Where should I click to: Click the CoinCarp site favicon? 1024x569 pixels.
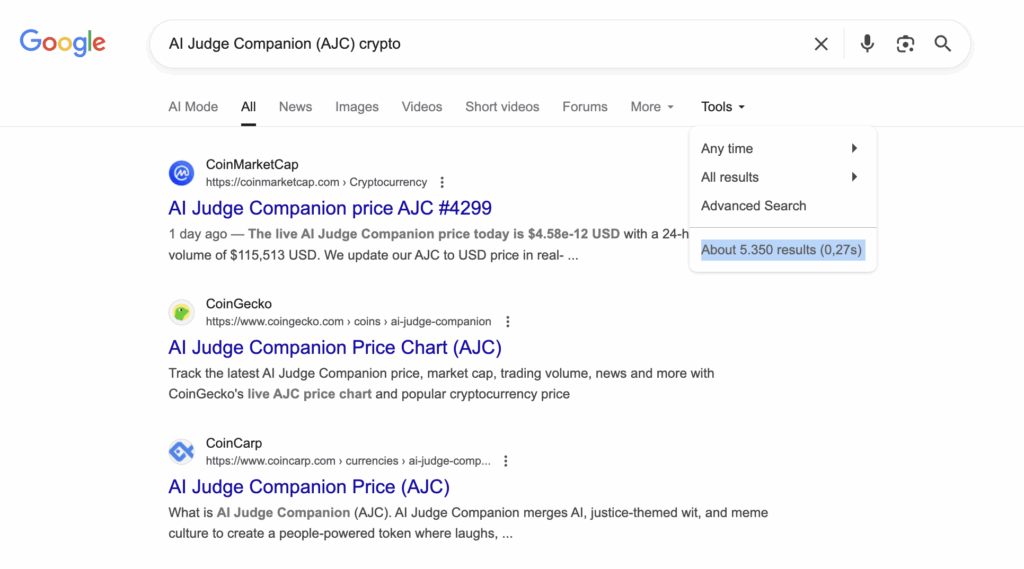[181, 451]
